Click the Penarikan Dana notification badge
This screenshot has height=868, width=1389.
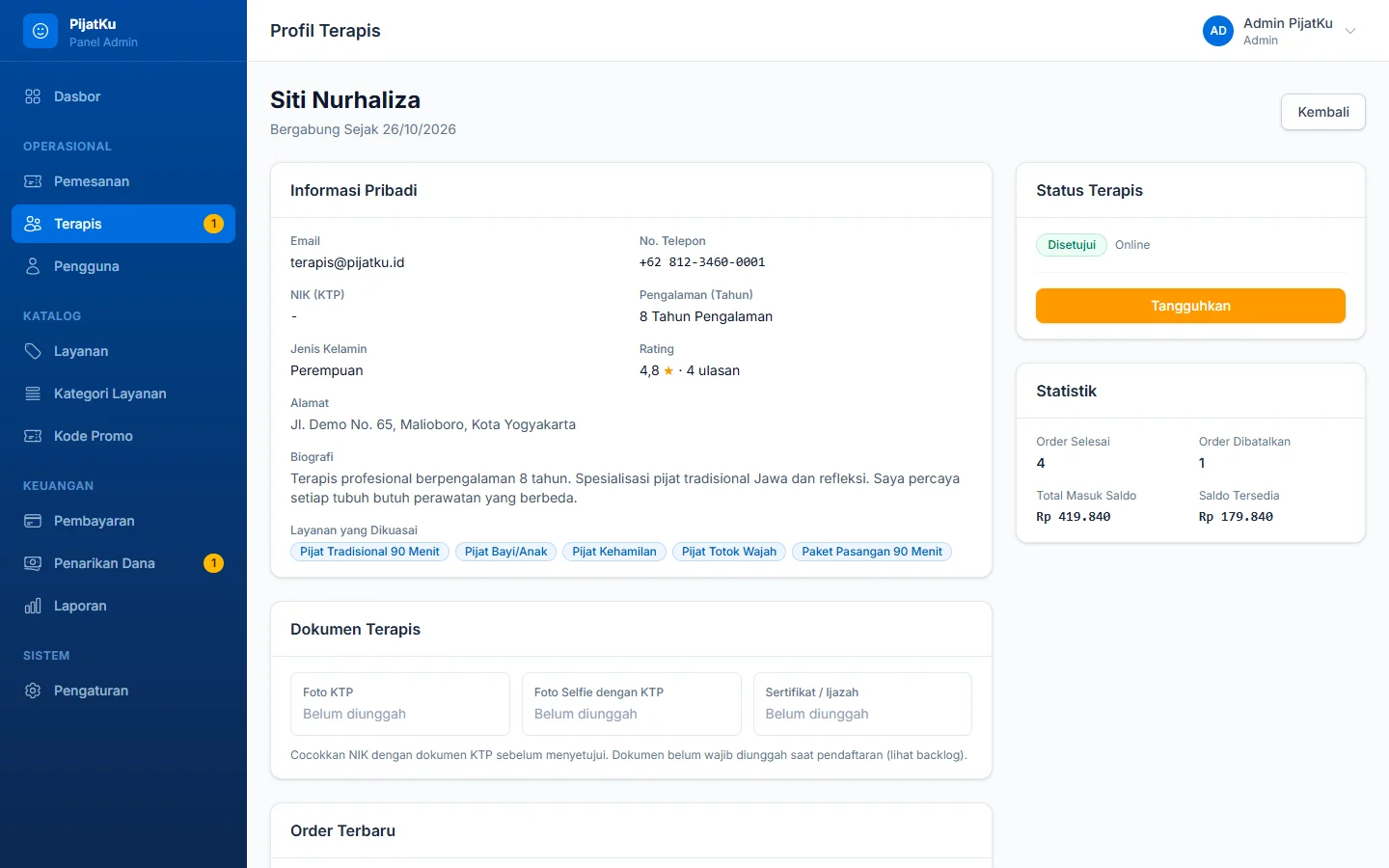click(x=213, y=563)
